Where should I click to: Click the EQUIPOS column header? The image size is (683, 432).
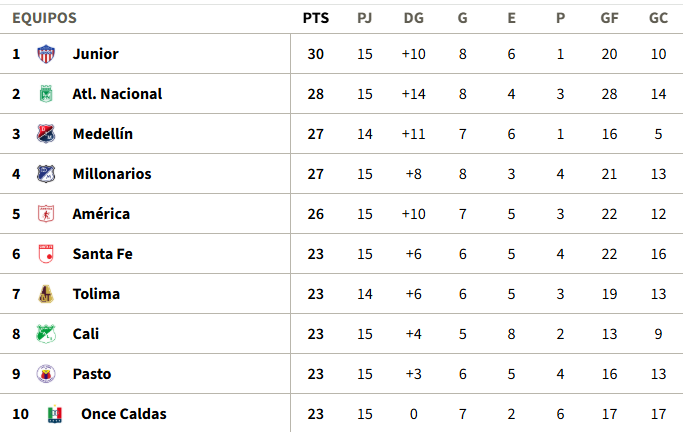click(44, 18)
